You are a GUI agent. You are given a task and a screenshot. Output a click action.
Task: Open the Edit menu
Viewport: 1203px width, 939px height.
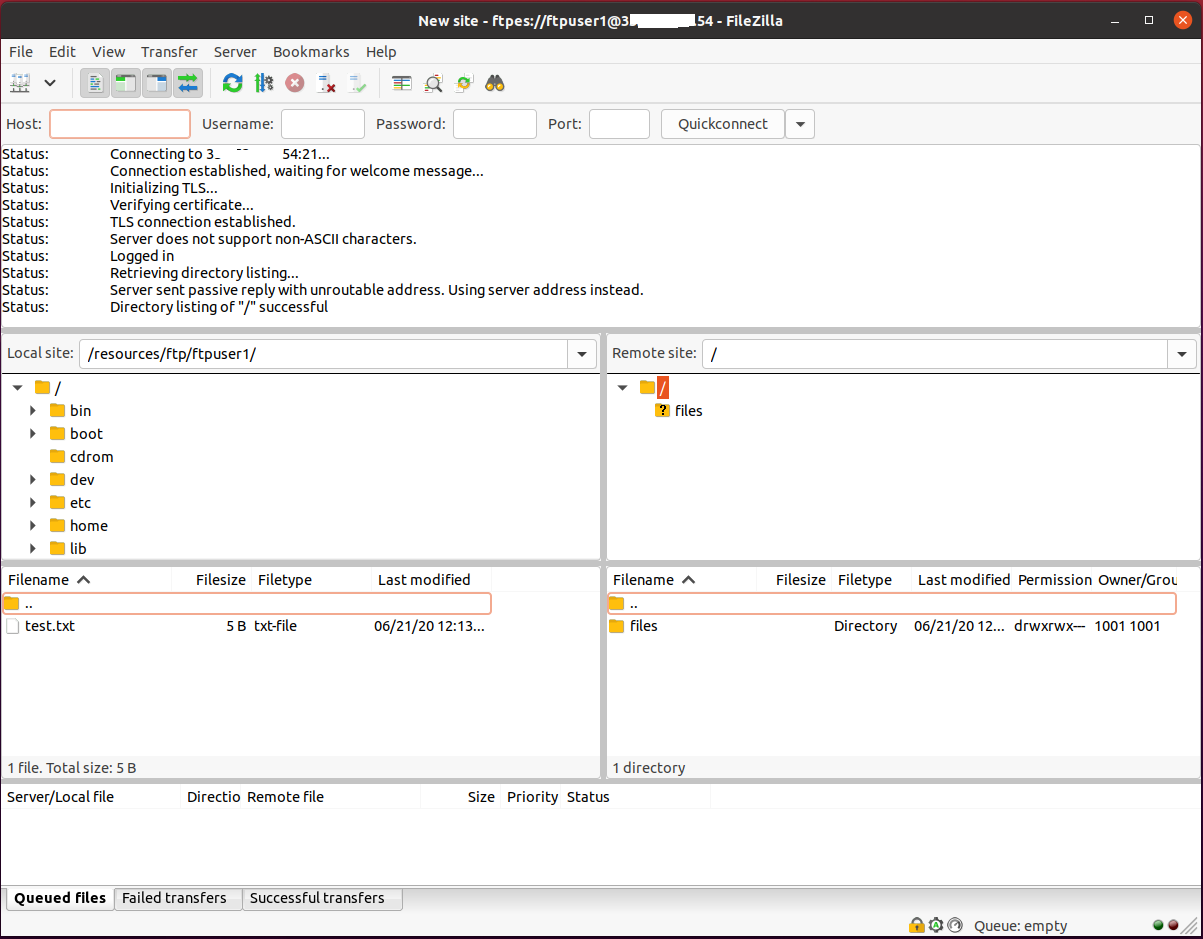point(62,52)
